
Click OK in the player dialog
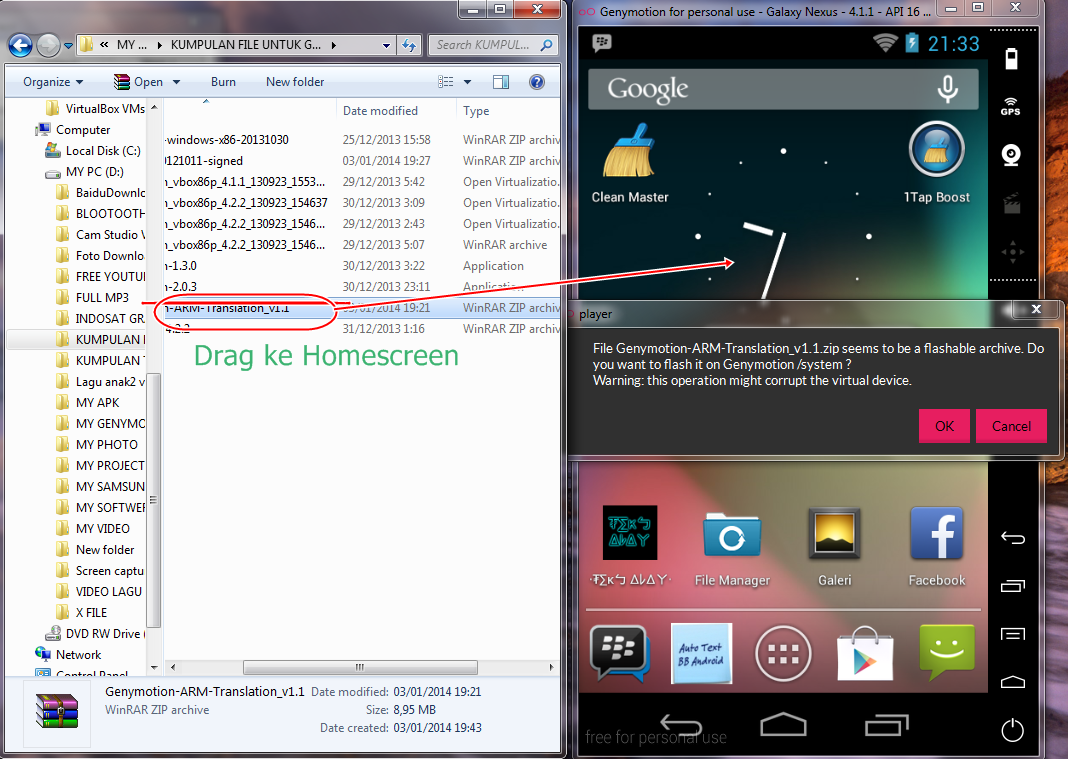[944, 426]
